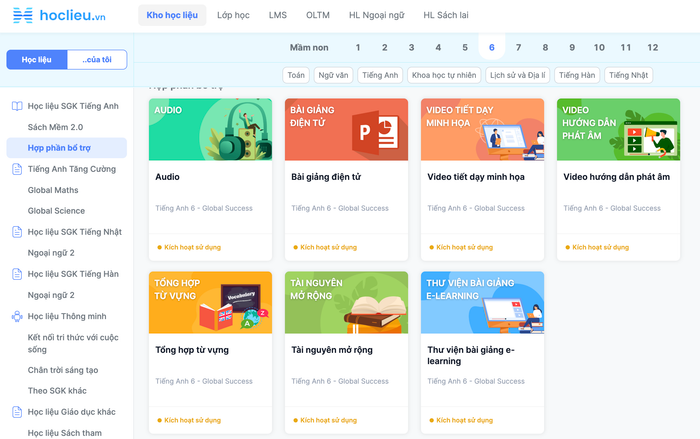Image resolution: width=700 pixels, height=439 pixels.
Task: Click the icon beside Học liệu Giáo dục khác
Action: coord(17,411)
